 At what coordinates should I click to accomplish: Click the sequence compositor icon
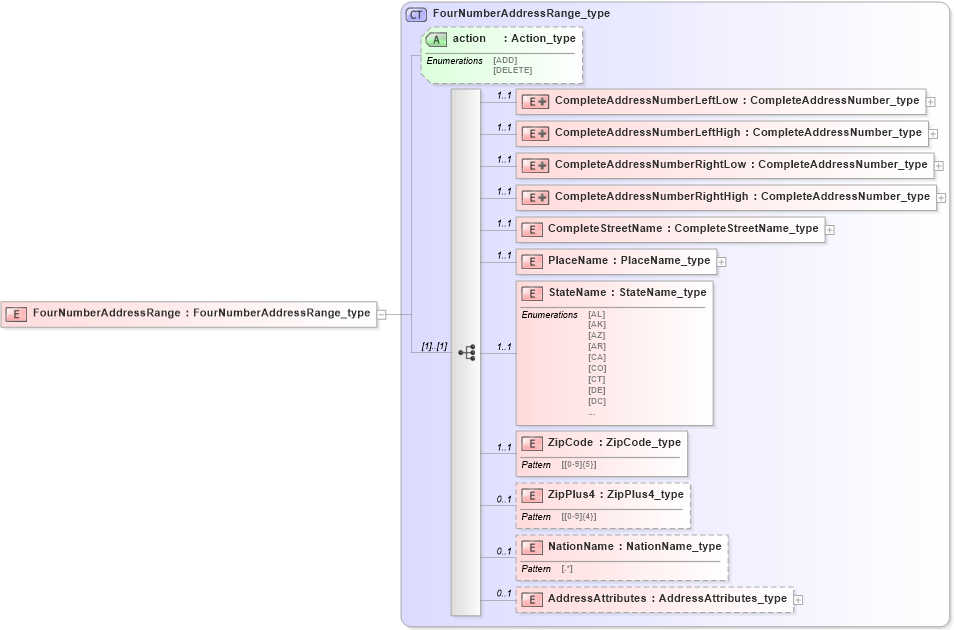click(x=466, y=352)
